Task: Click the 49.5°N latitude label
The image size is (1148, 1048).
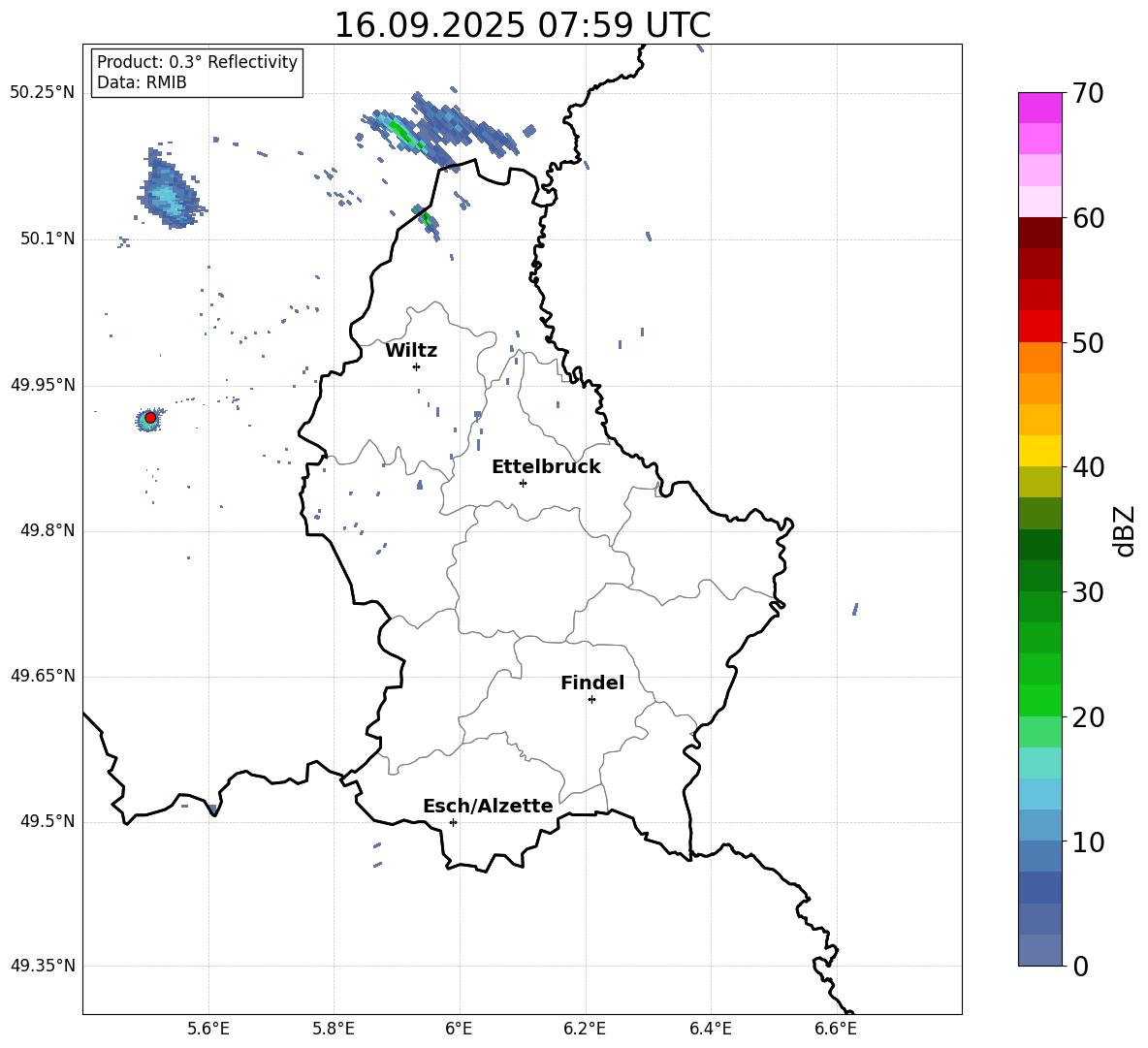Action: tap(48, 822)
